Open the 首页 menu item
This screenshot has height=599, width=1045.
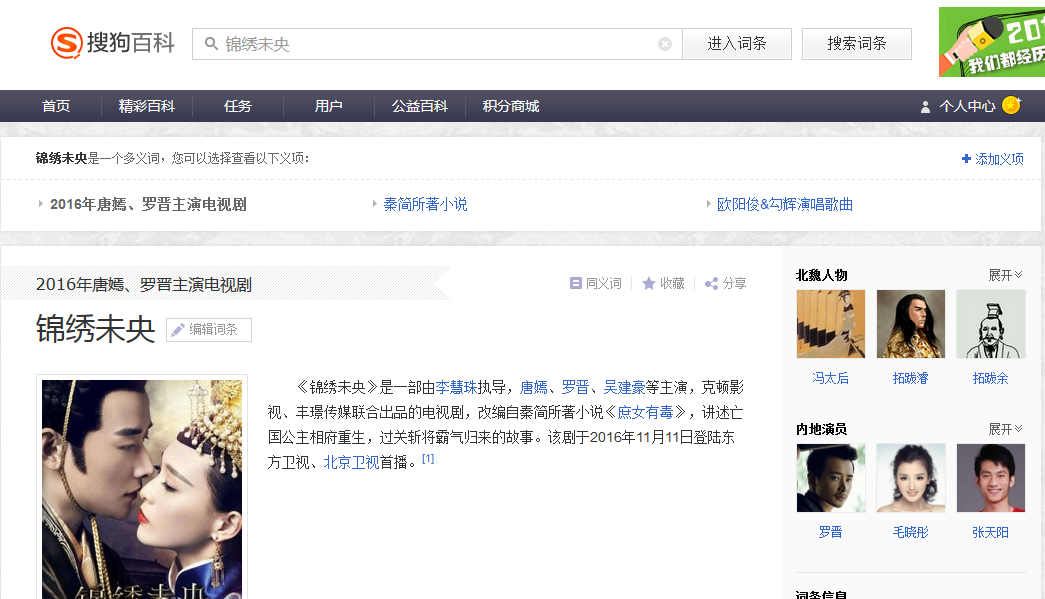coord(56,107)
